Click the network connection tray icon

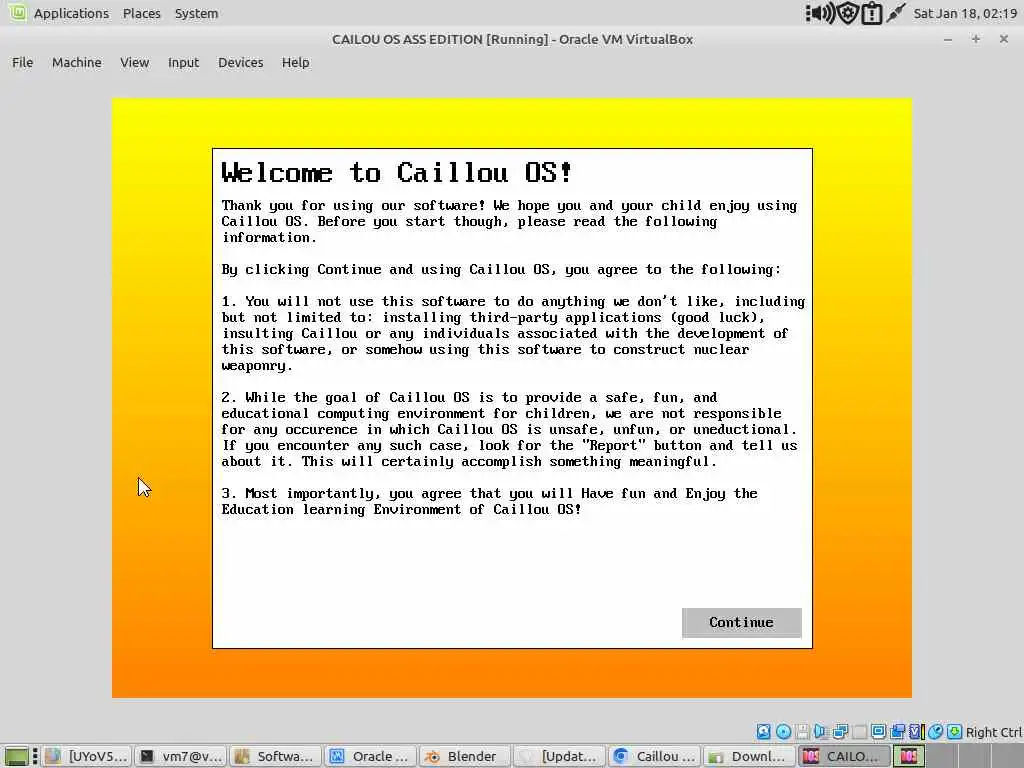coord(895,12)
